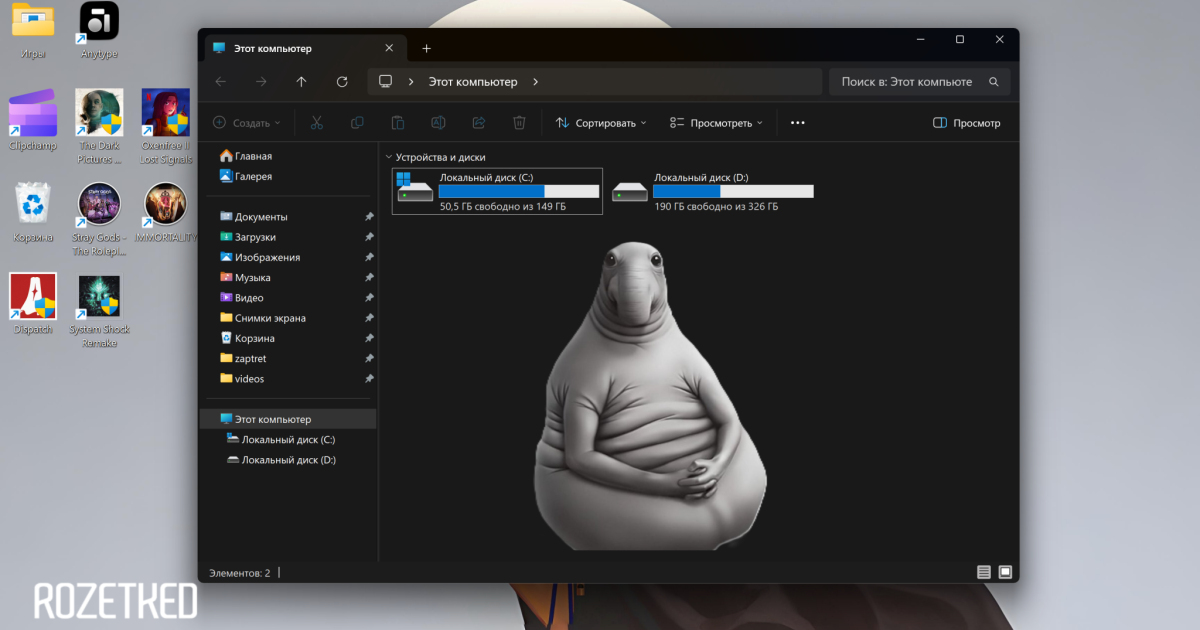Open the three-dot more options menu
1200x630 pixels.
tap(797, 123)
